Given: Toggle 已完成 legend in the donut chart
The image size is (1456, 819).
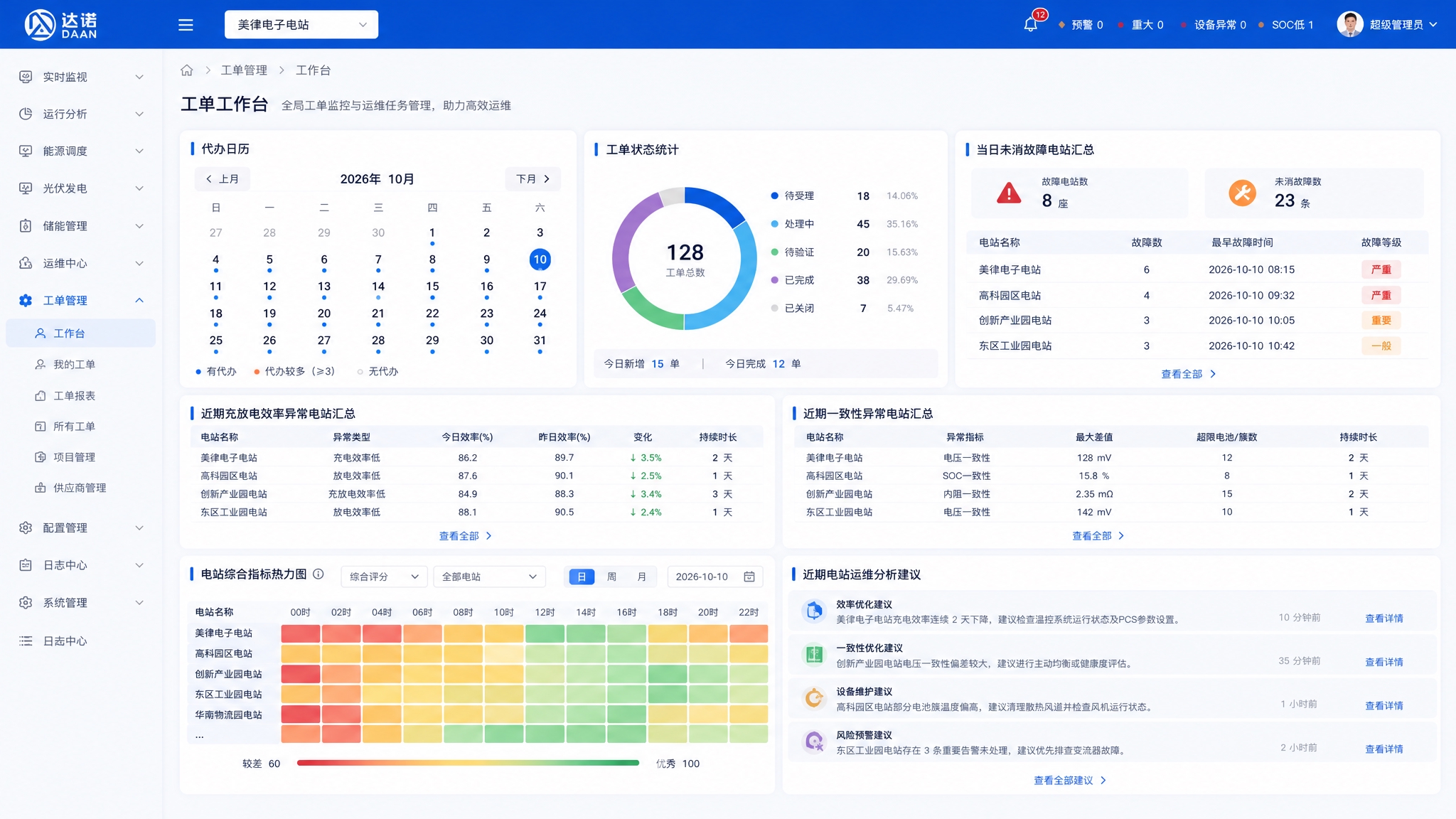Looking at the screenshot, I should 793,280.
